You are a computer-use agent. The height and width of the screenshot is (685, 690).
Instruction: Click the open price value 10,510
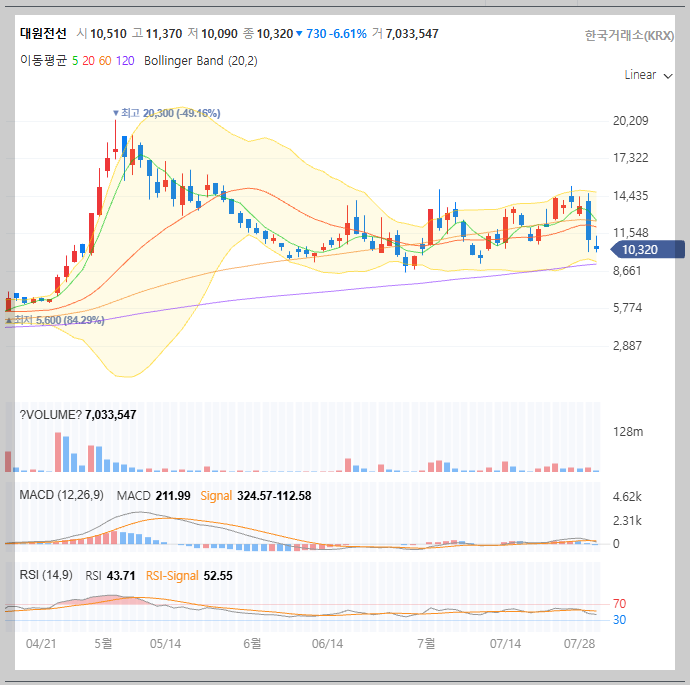(108, 34)
